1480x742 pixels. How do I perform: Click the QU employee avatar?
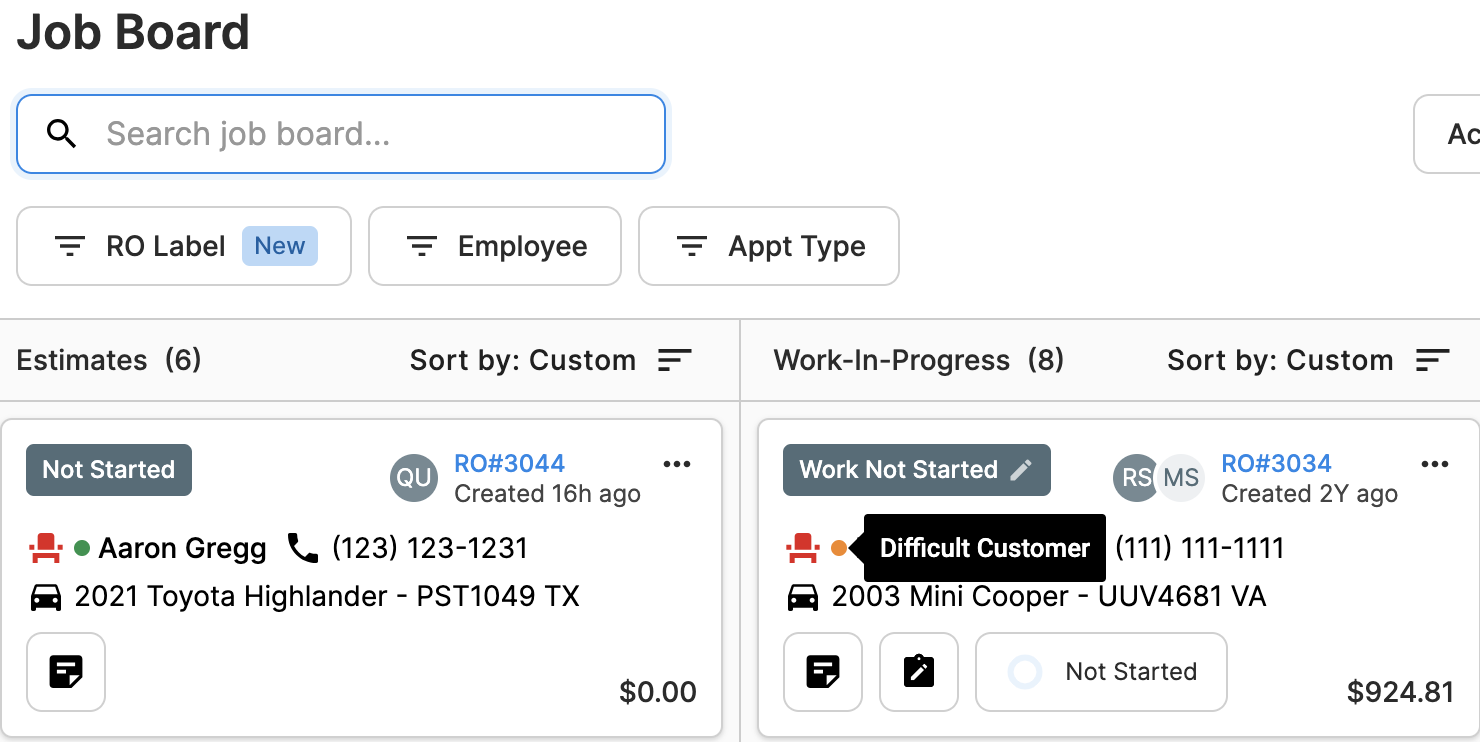coord(414,478)
